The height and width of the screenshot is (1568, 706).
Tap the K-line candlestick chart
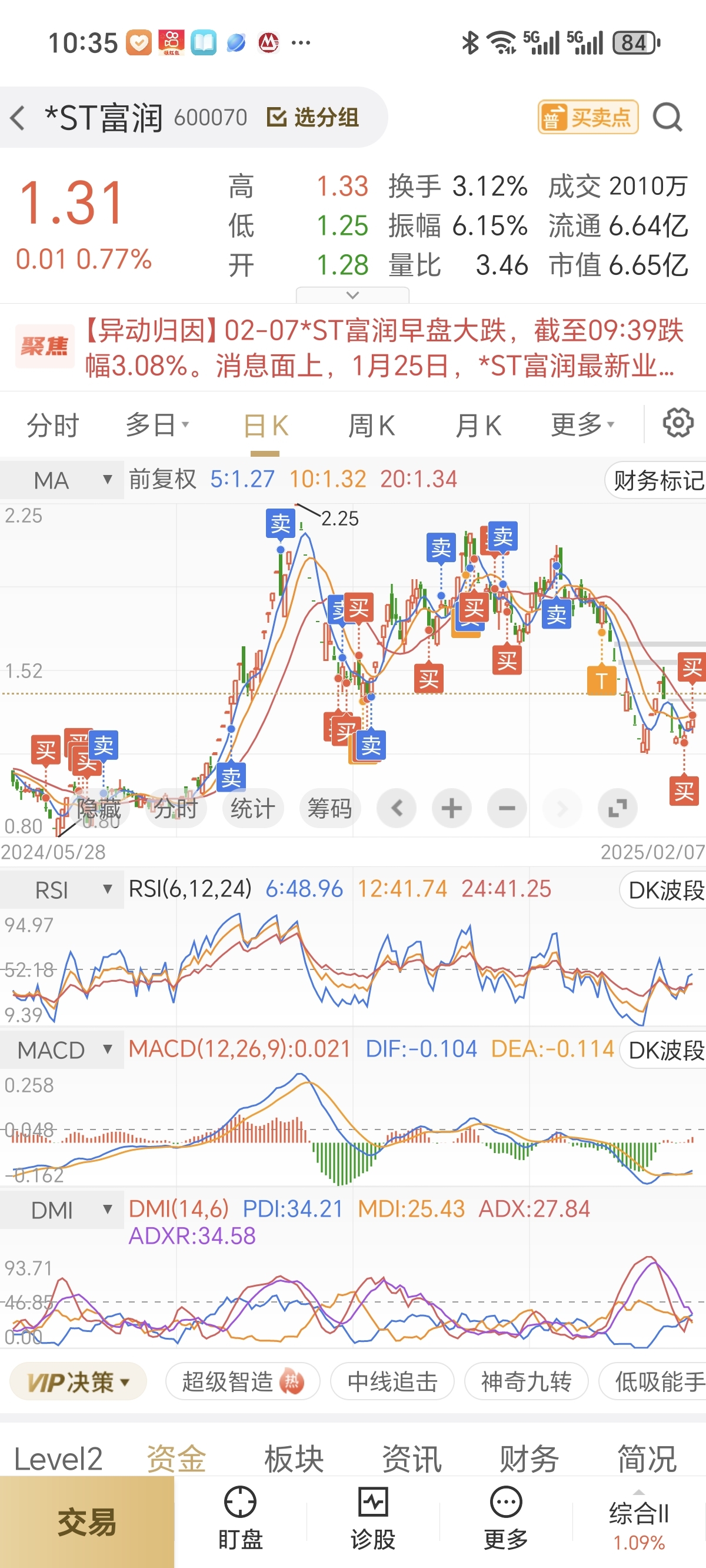353,670
